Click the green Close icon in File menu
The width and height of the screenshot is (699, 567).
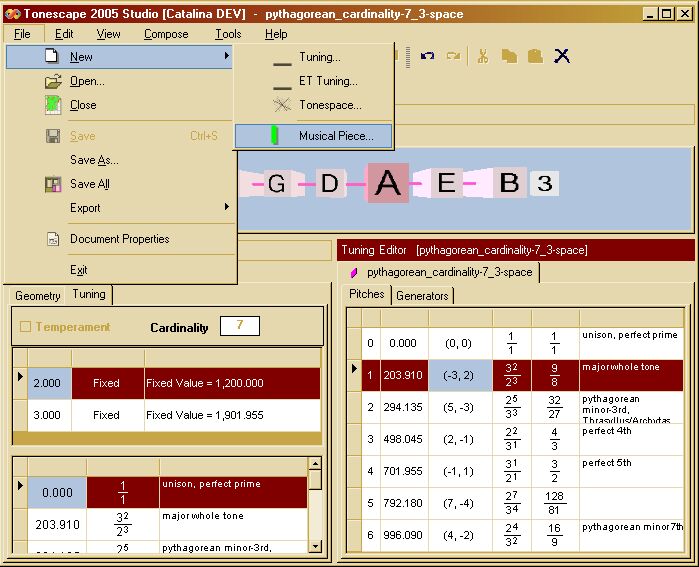(x=53, y=105)
